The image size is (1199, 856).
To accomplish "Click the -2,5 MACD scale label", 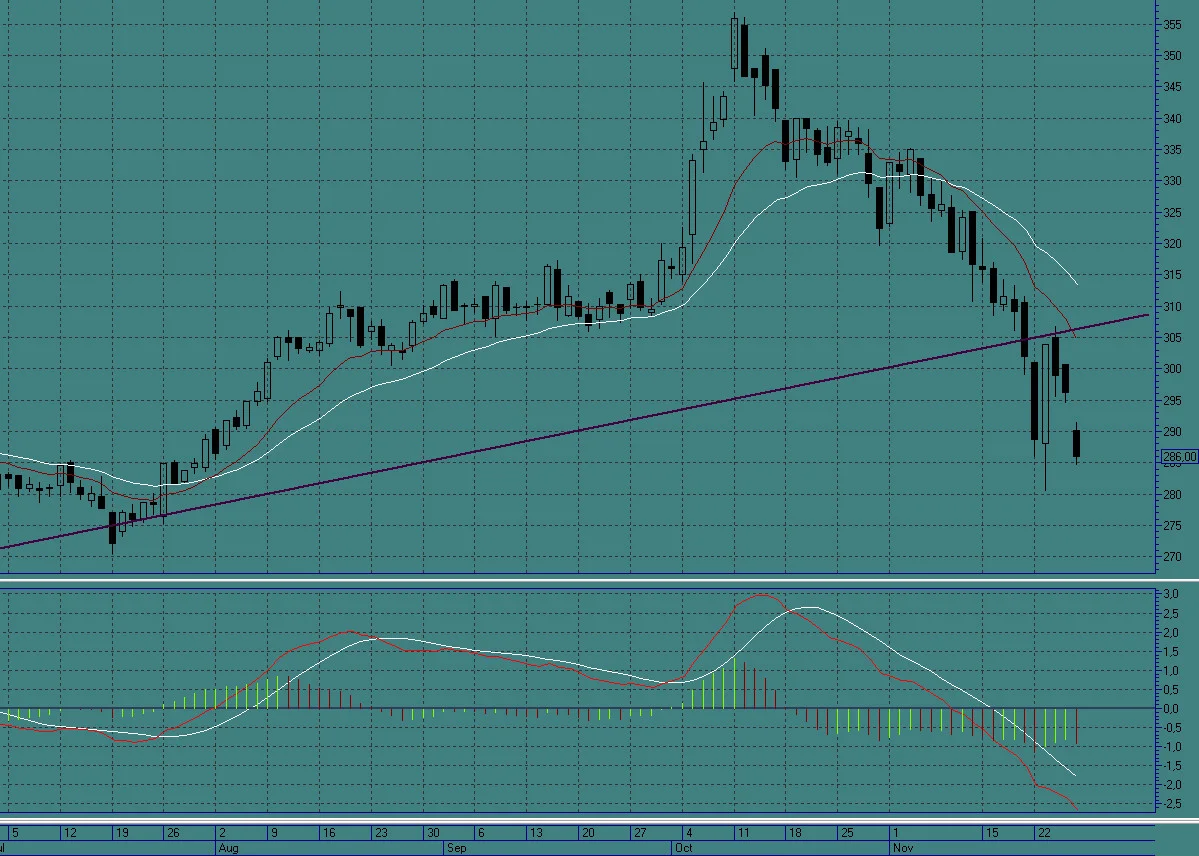I will (1170, 803).
